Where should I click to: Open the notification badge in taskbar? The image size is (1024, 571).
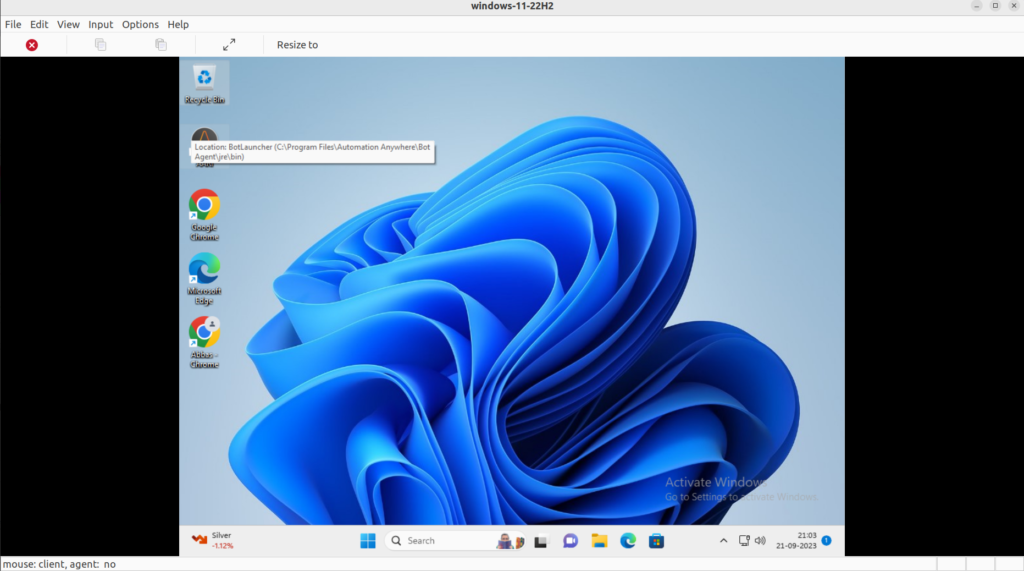pyautogui.click(x=827, y=540)
